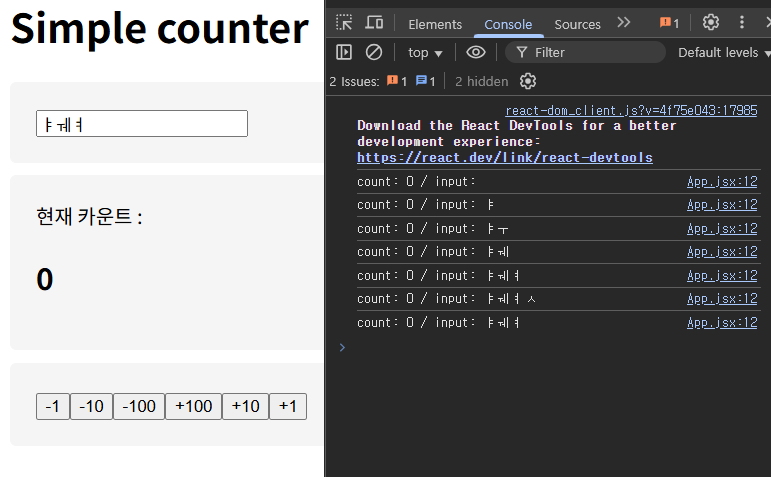
Task: Open the react-dom_client.js source link
Action: pos(631,110)
